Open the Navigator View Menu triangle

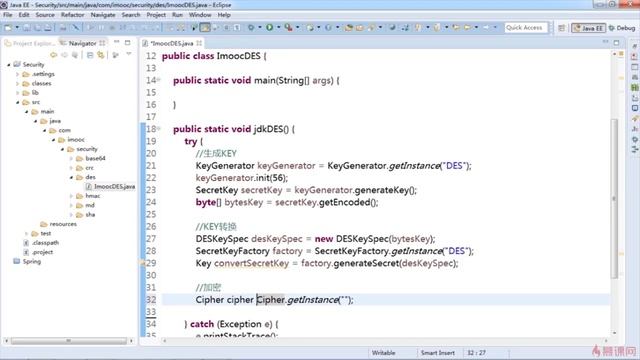tap(129, 54)
